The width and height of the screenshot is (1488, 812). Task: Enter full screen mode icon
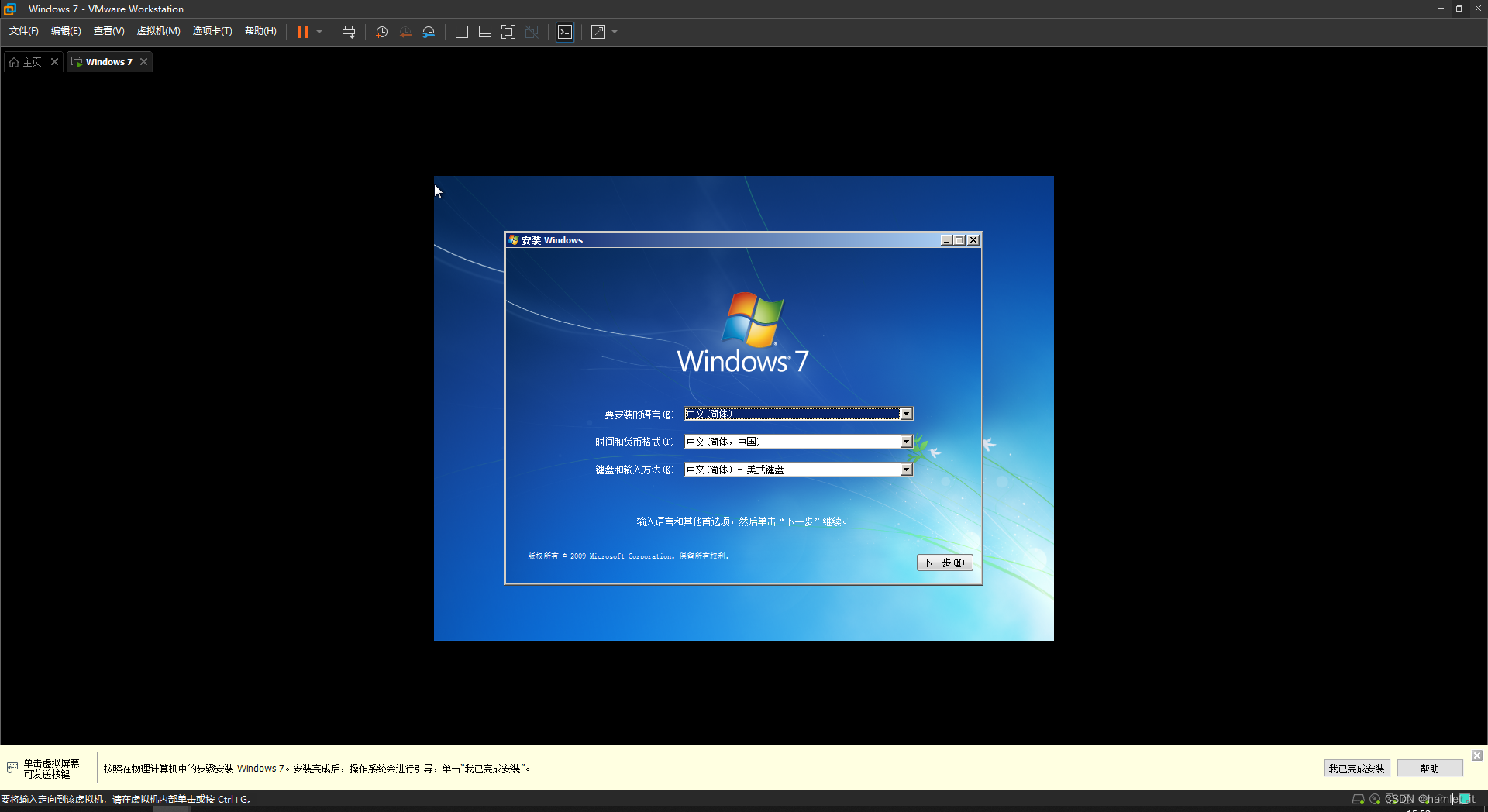point(508,32)
